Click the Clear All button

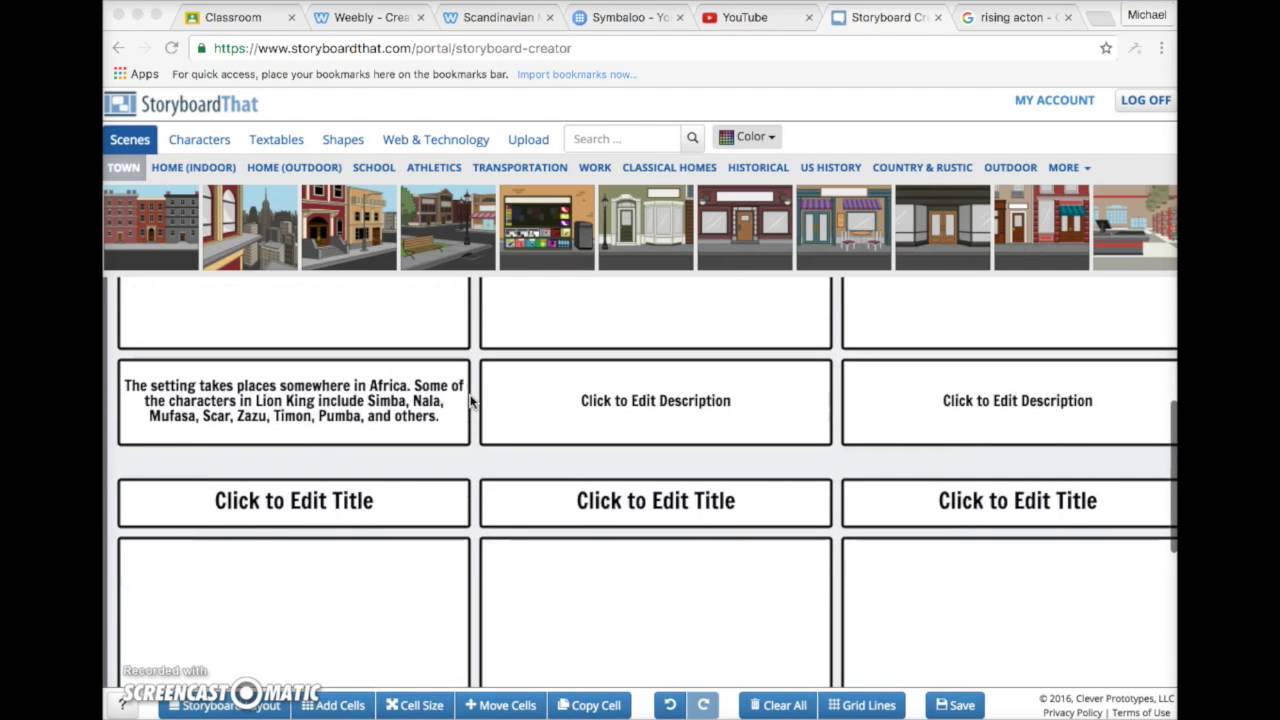pyautogui.click(x=778, y=705)
